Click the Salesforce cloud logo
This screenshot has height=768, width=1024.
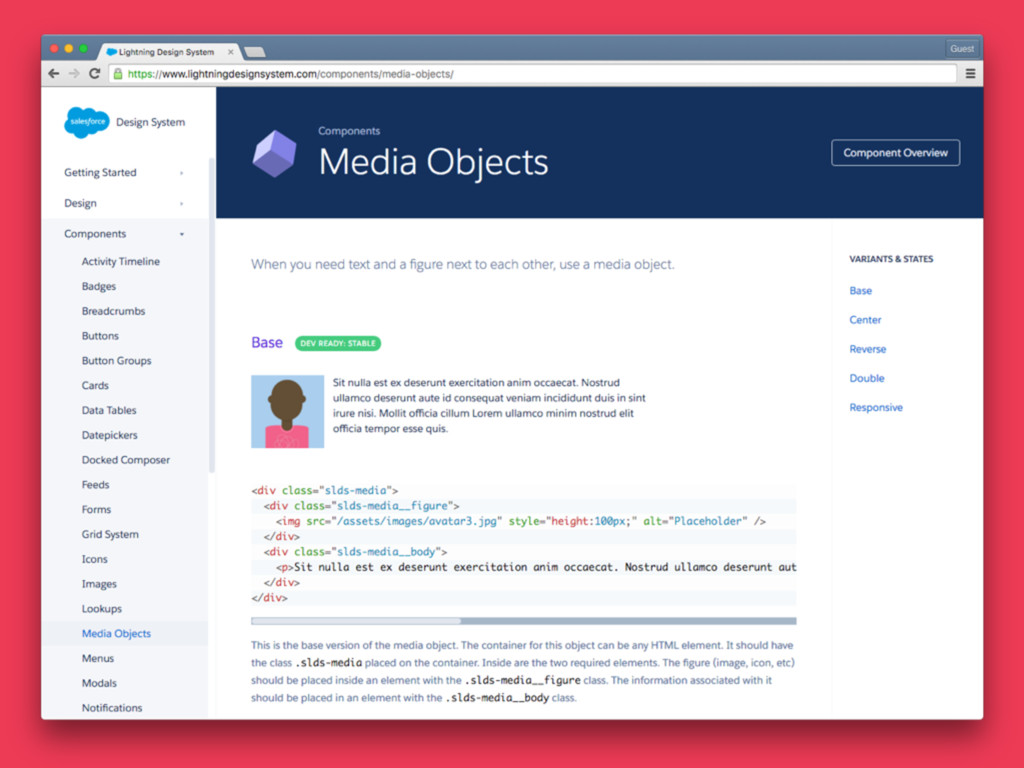86,122
